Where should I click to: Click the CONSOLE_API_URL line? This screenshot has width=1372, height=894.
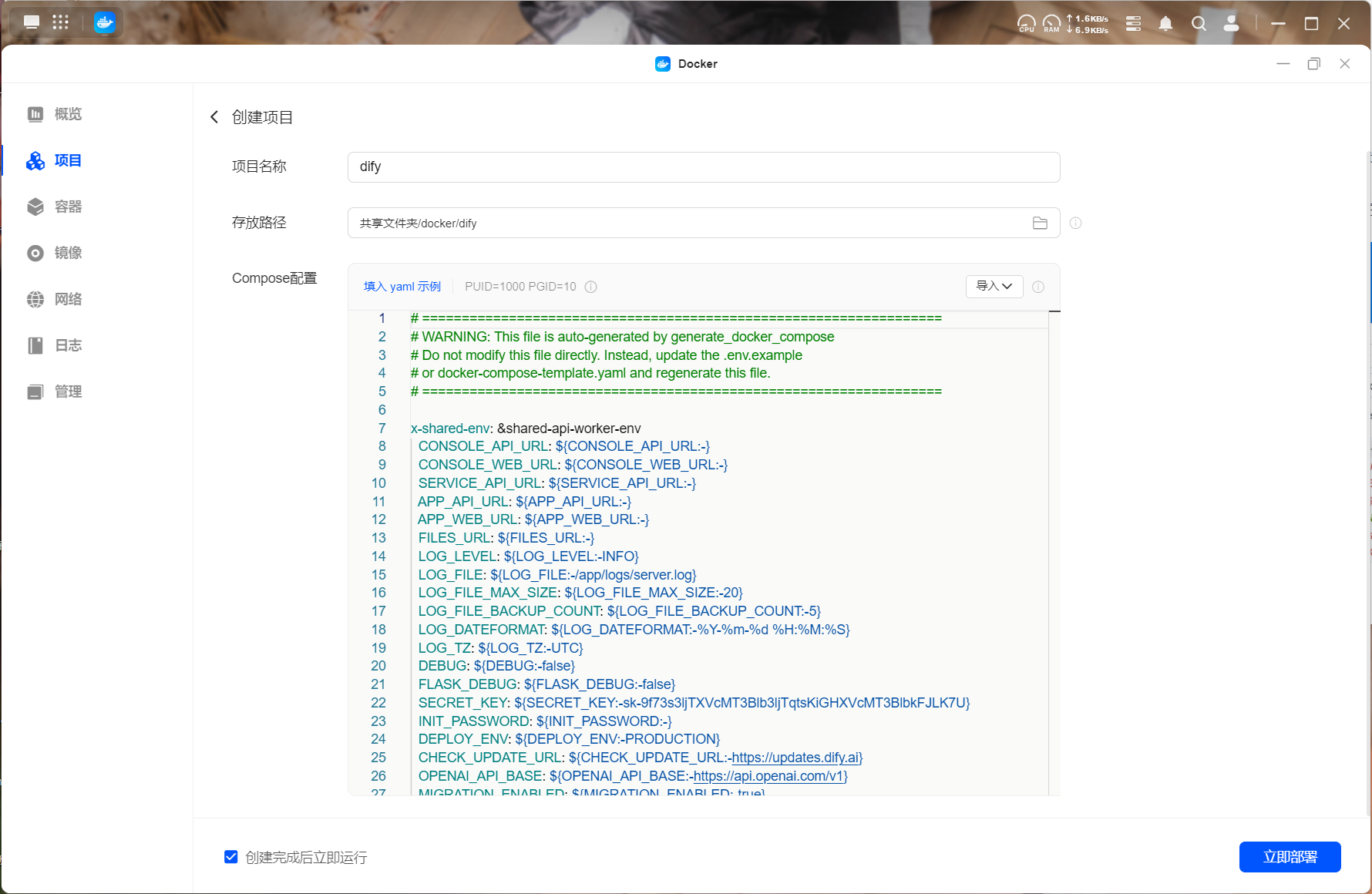563,446
